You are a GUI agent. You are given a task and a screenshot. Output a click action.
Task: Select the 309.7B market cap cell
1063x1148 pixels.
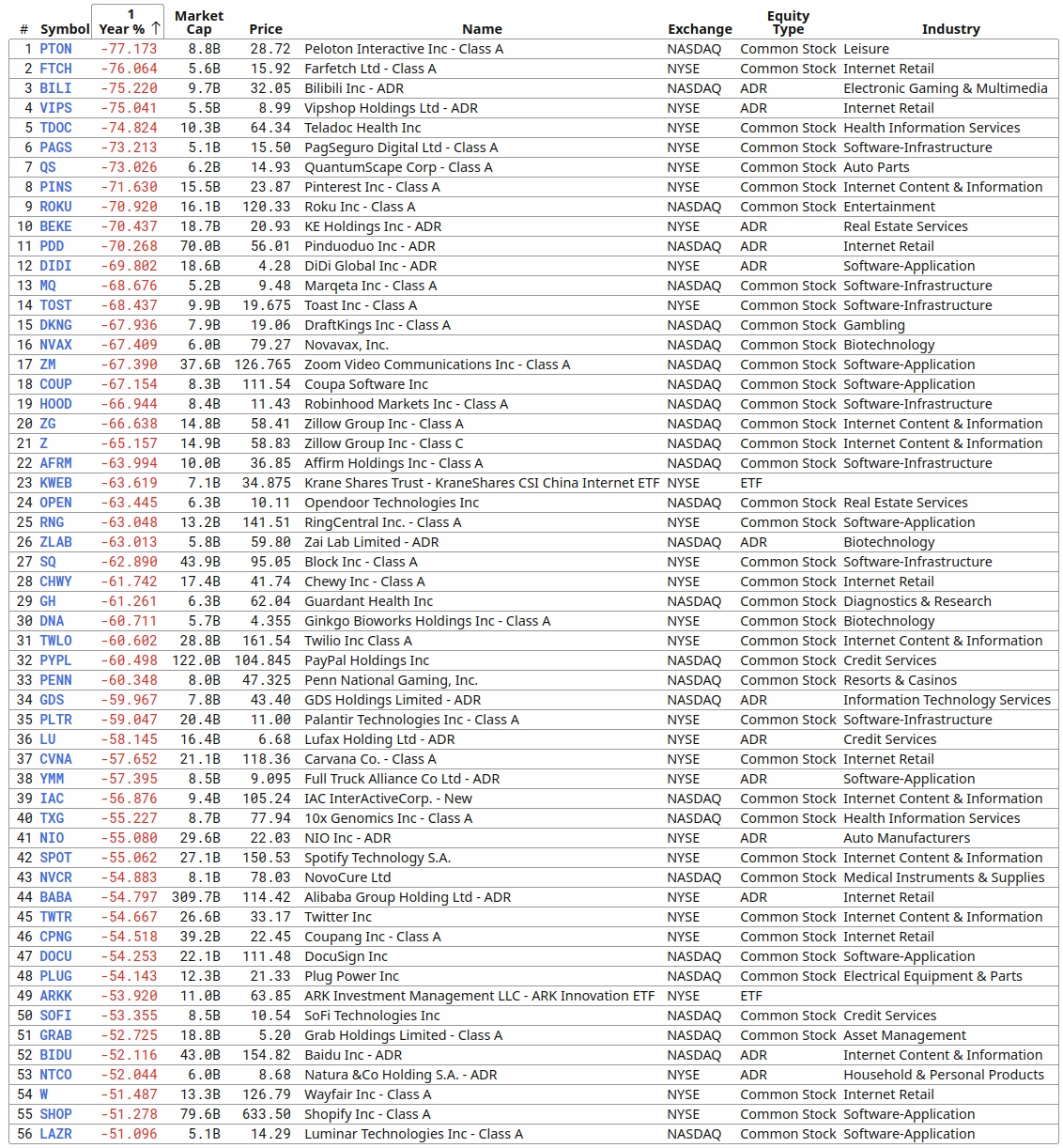[196, 897]
